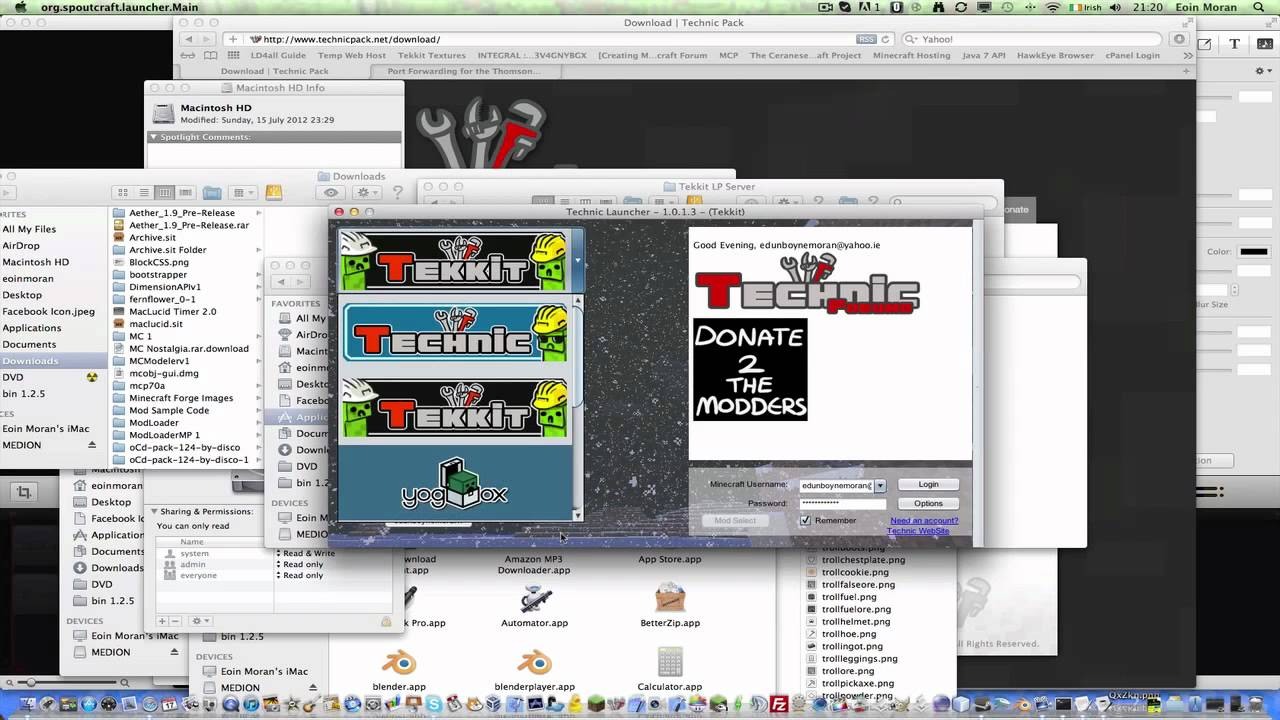Click the RSS button in Safari address bar

[866, 39]
